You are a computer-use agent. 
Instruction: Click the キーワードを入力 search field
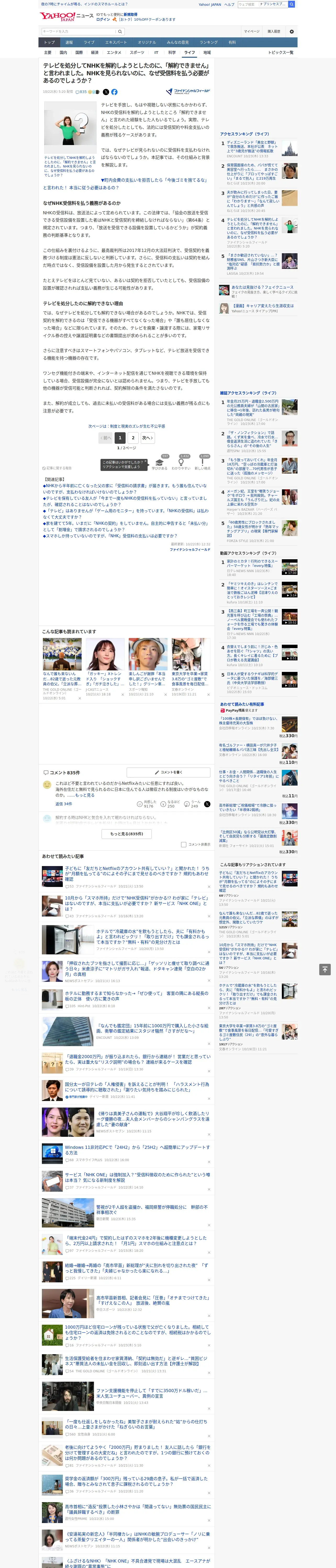79,32
